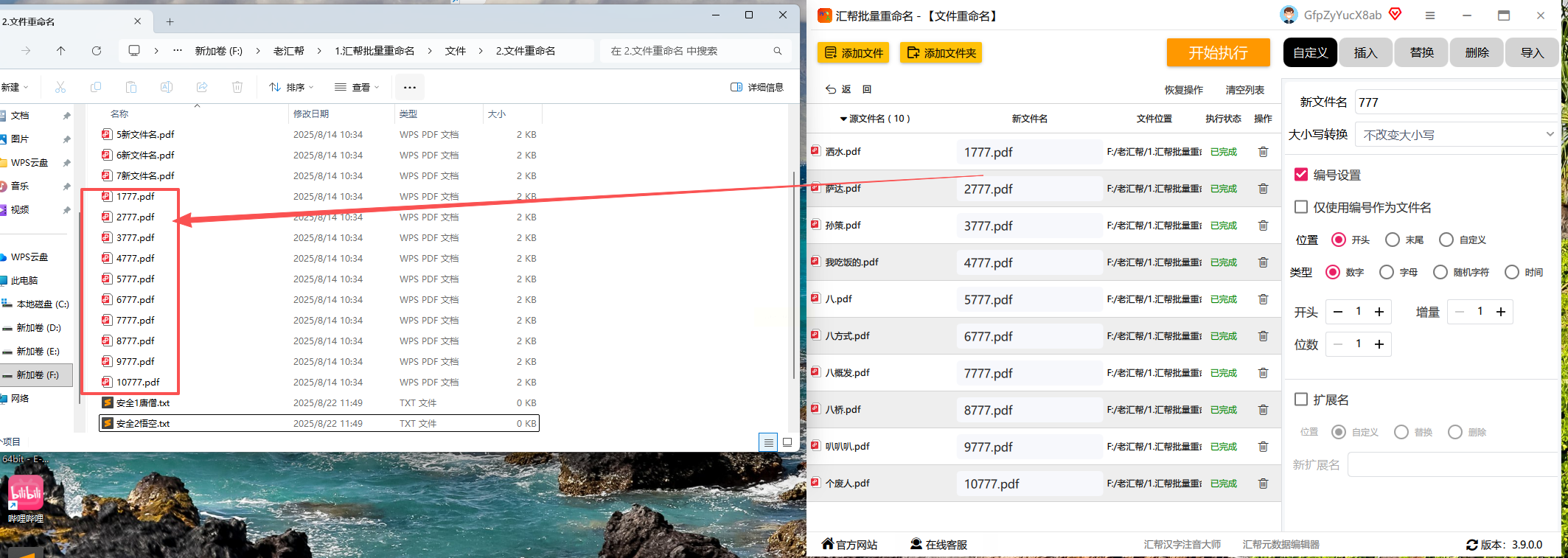Click the trash icon for 个废人.pdf
Screen dimensions: 1568x558
(x=1263, y=484)
